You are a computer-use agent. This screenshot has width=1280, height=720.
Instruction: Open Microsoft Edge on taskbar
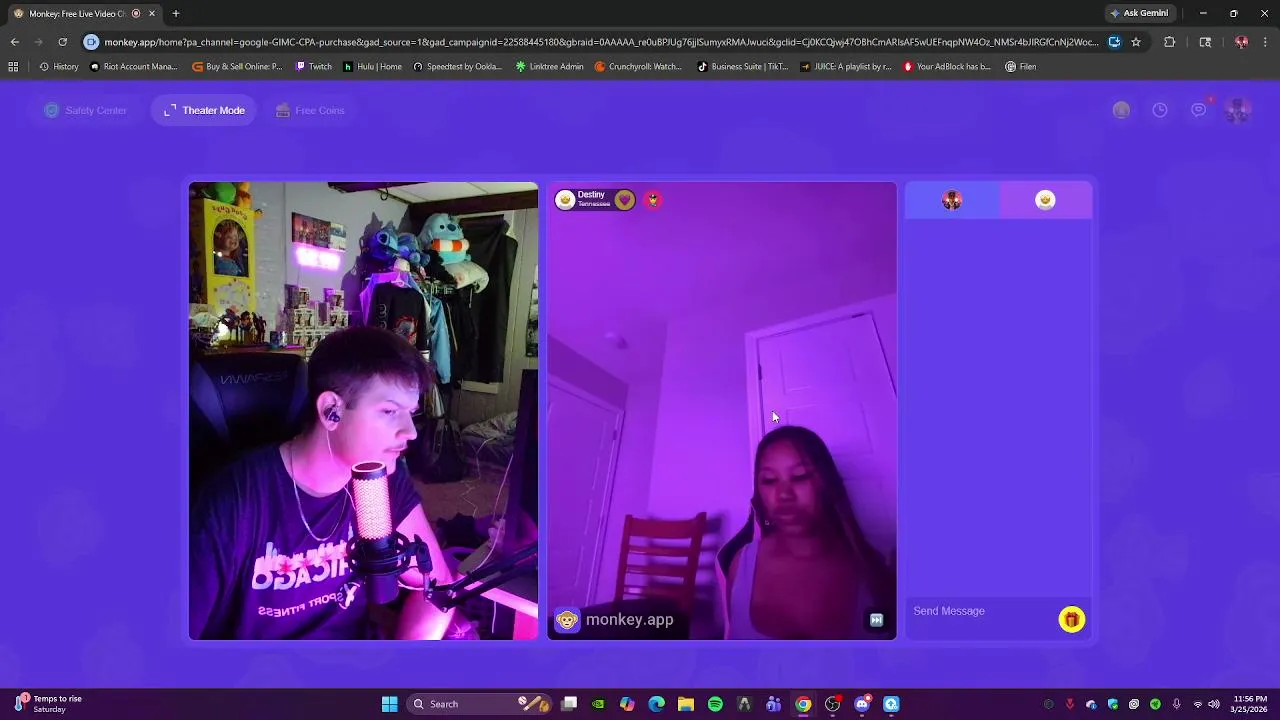[x=656, y=704]
